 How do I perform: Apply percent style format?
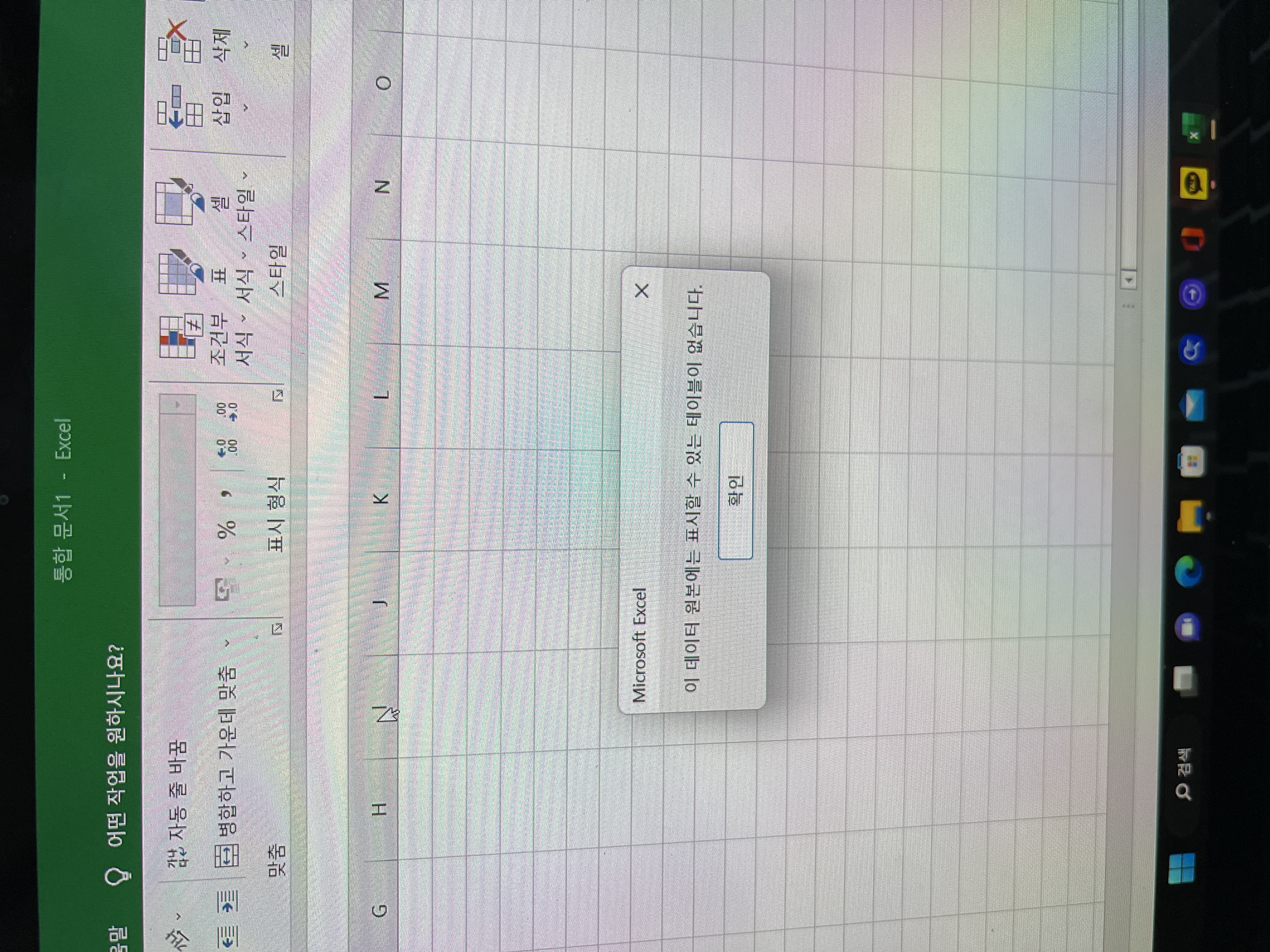(x=226, y=529)
